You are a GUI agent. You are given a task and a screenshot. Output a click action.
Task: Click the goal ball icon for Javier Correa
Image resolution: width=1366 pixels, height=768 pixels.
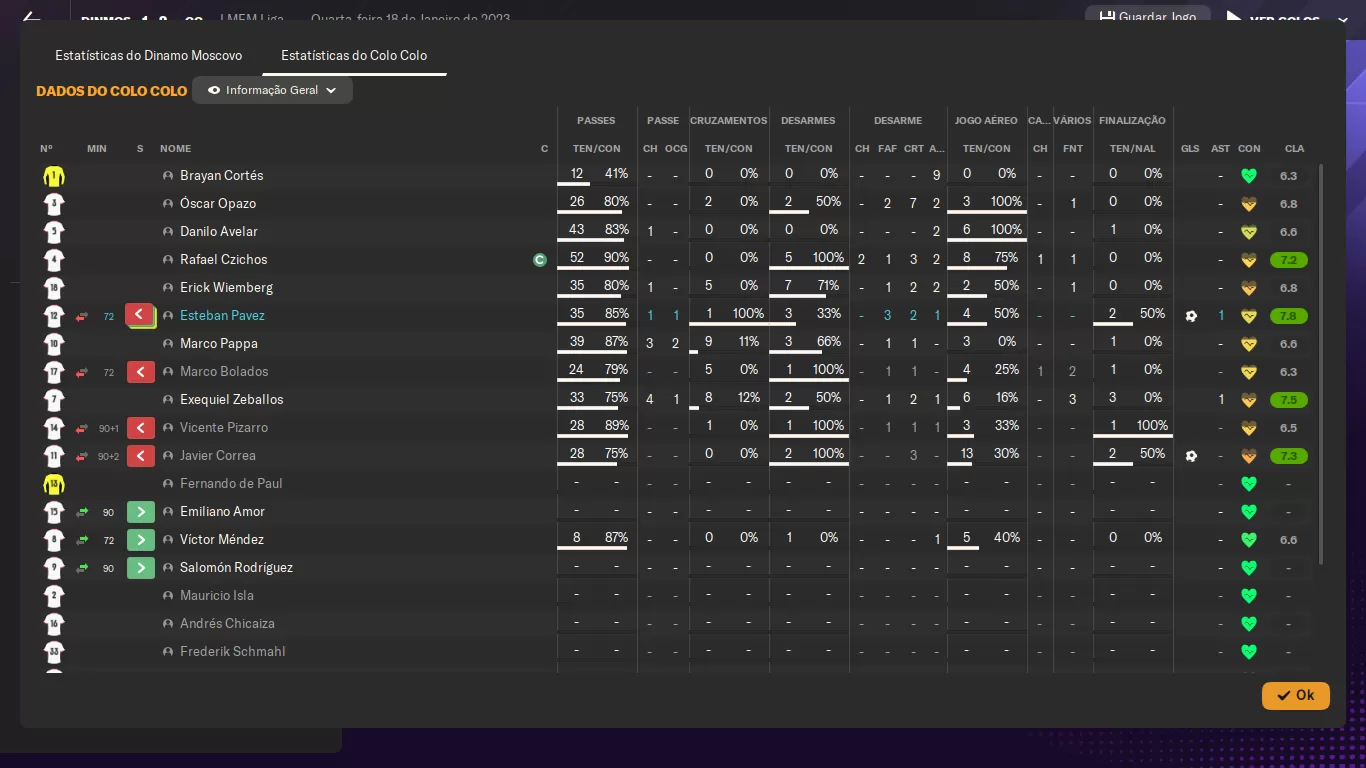pos(1190,456)
